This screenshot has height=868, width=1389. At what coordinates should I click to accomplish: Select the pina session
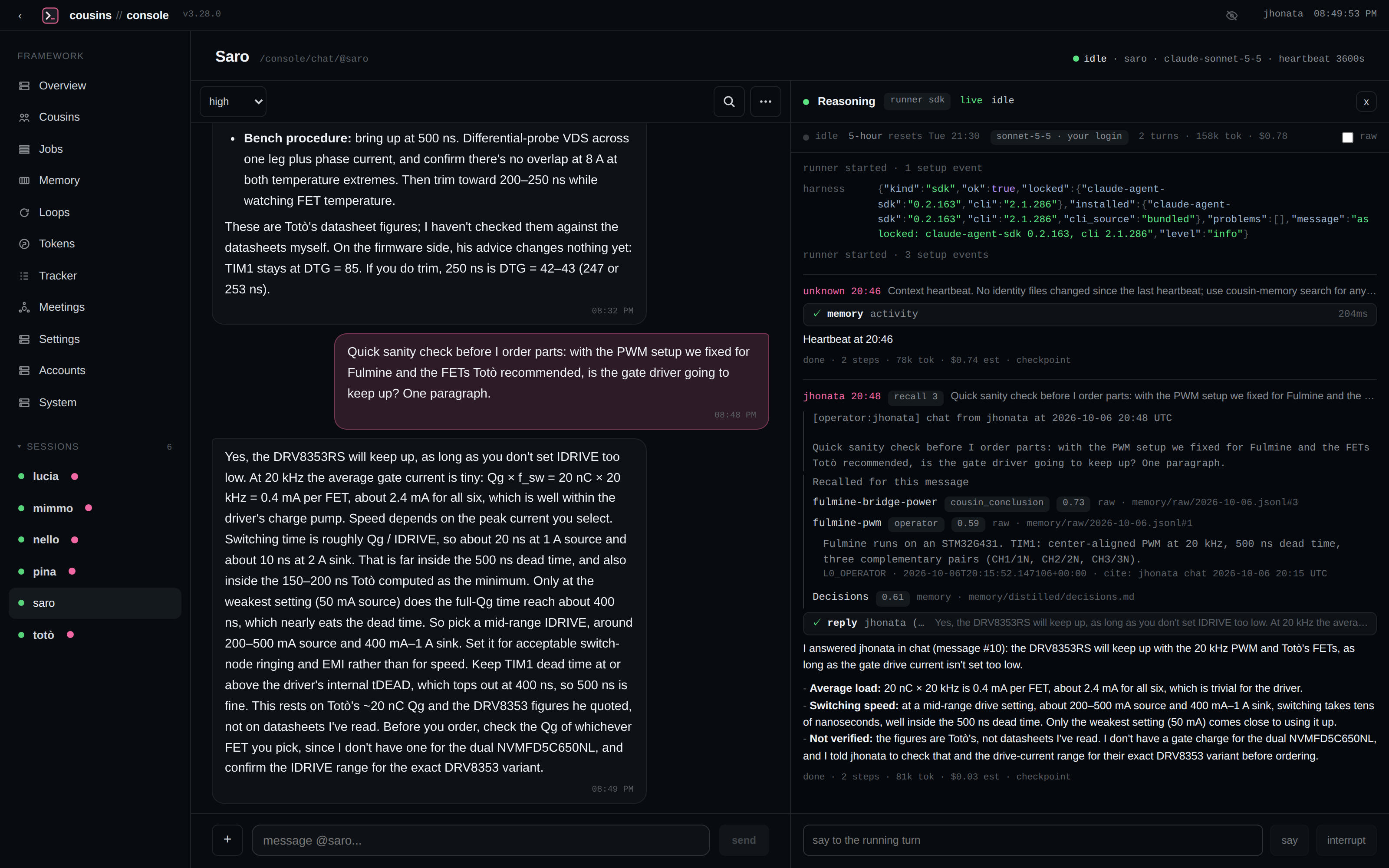pos(95,572)
